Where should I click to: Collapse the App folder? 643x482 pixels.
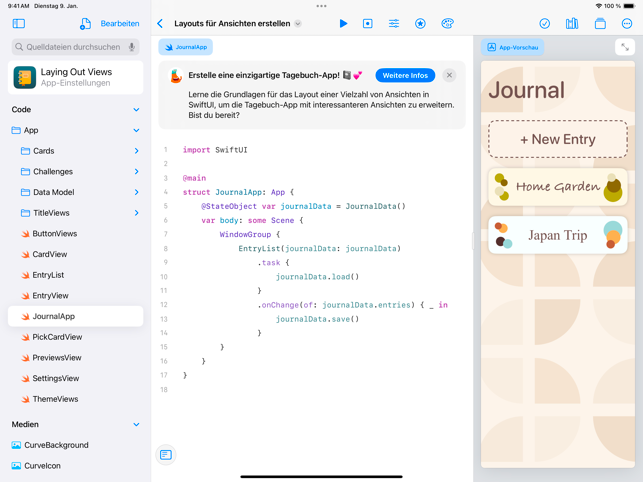(x=136, y=130)
